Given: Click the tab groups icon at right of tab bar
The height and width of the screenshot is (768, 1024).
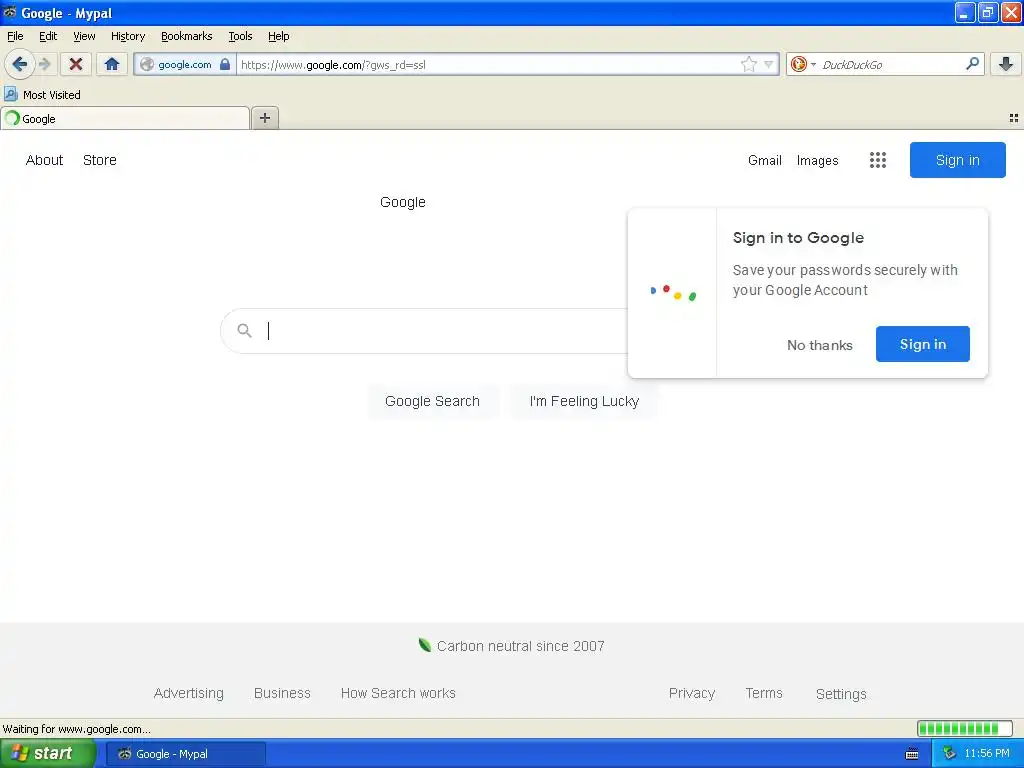Looking at the screenshot, I should pyautogui.click(x=1014, y=118).
